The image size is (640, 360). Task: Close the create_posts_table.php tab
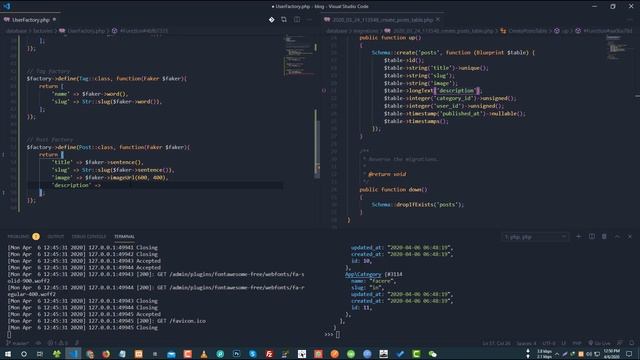438,20
